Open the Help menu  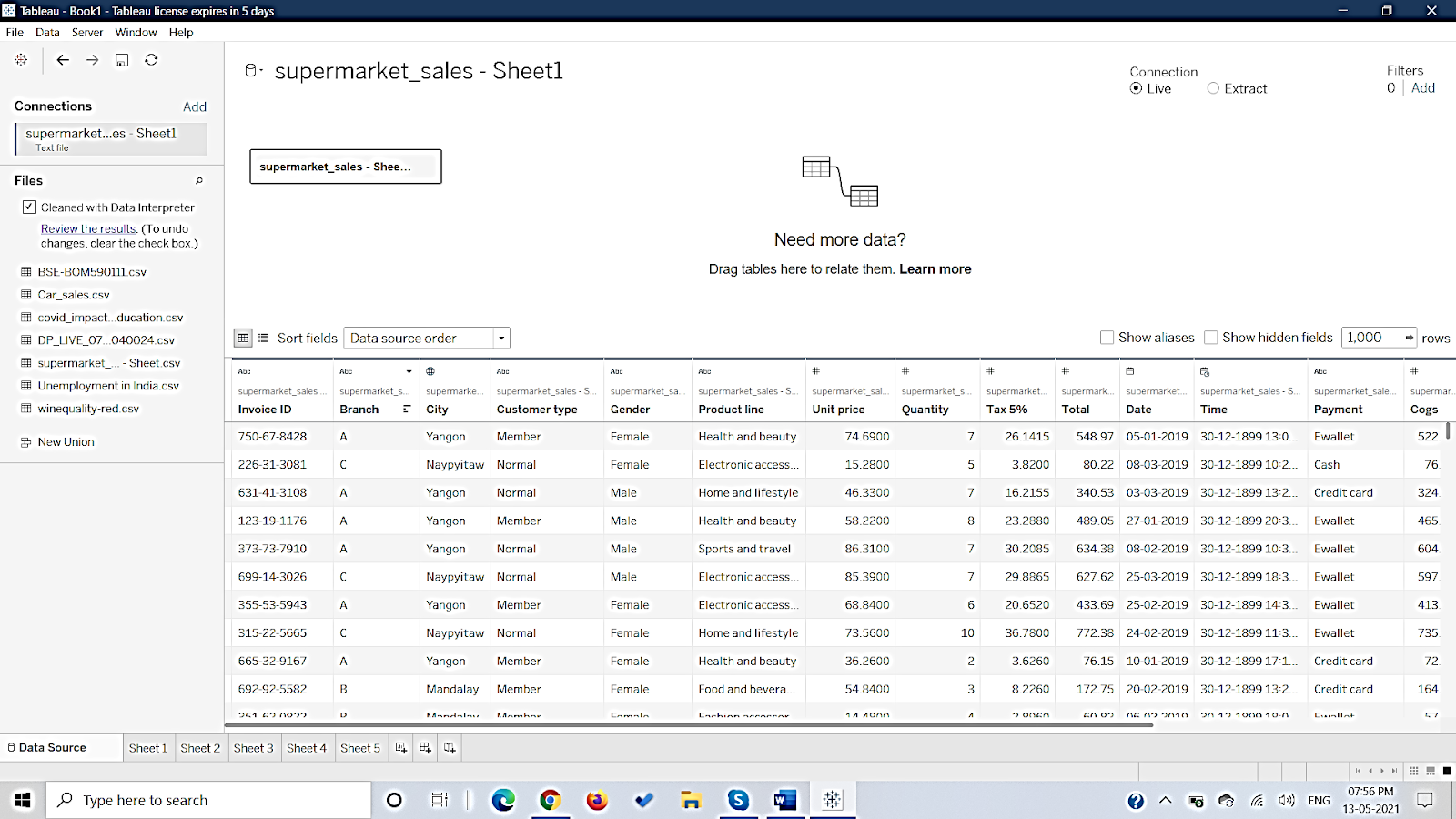tap(181, 32)
